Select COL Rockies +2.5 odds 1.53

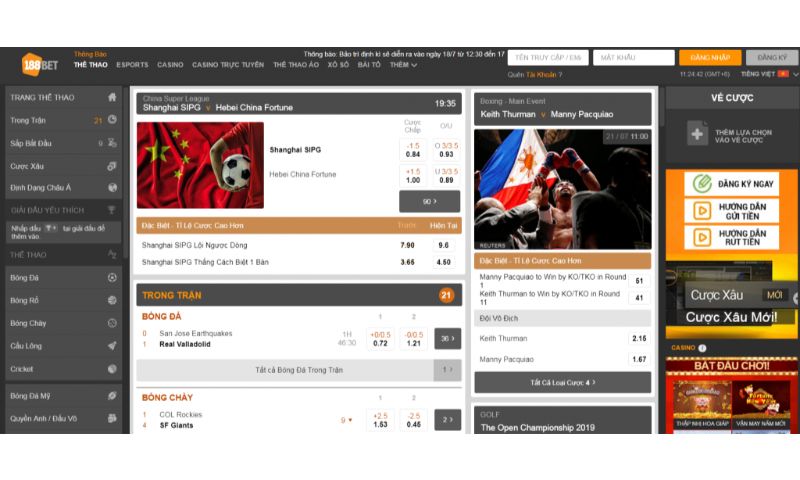[x=380, y=420]
